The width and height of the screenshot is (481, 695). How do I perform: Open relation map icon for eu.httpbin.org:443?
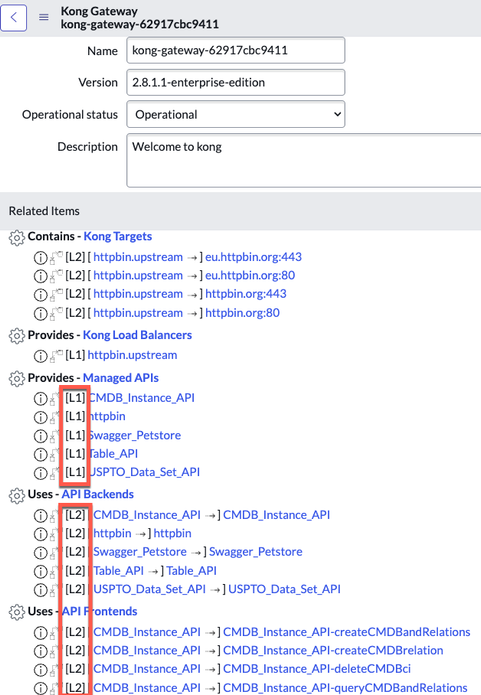(x=56, y=258)
